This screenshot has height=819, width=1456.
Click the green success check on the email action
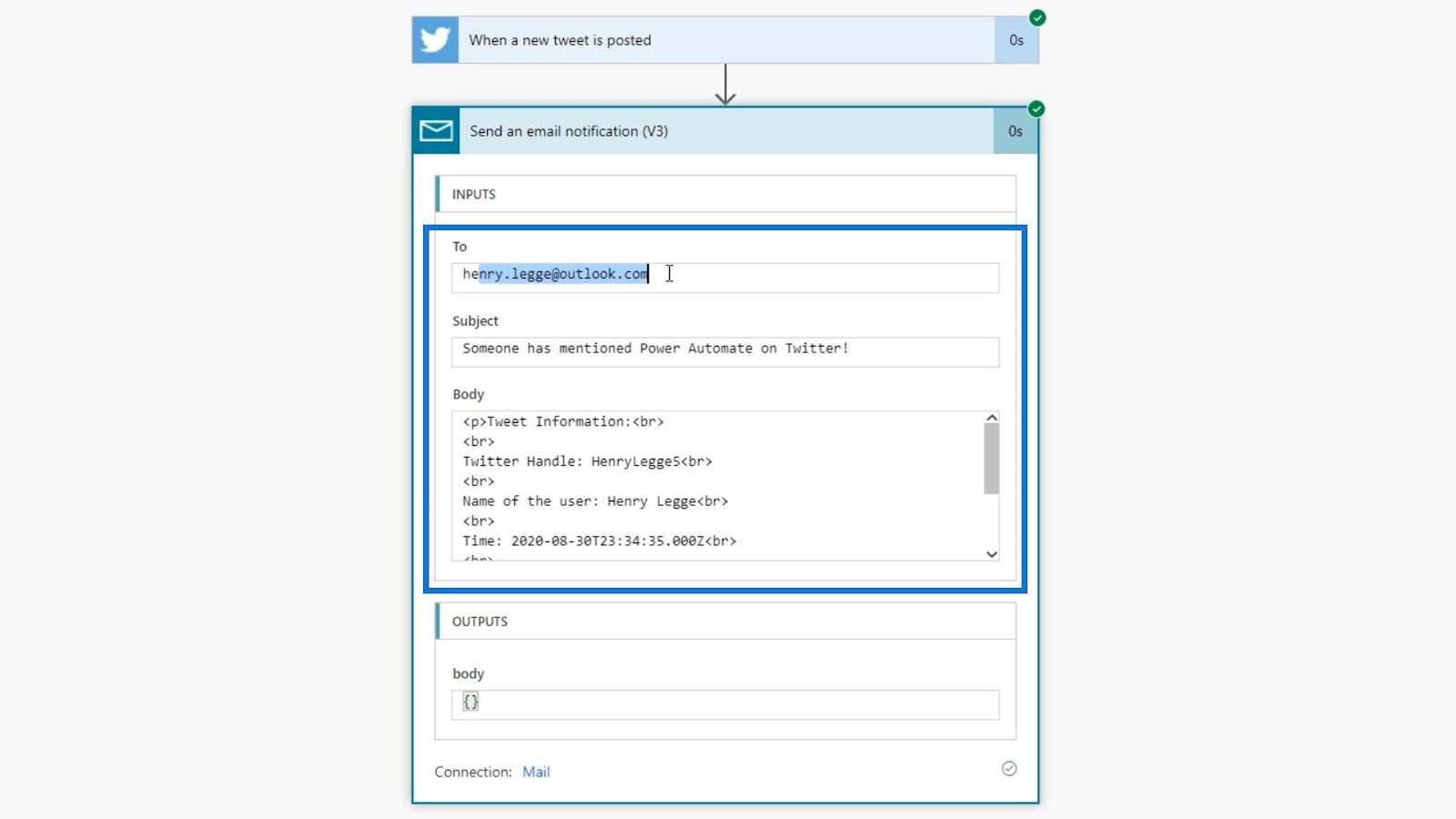[1036, 109]
